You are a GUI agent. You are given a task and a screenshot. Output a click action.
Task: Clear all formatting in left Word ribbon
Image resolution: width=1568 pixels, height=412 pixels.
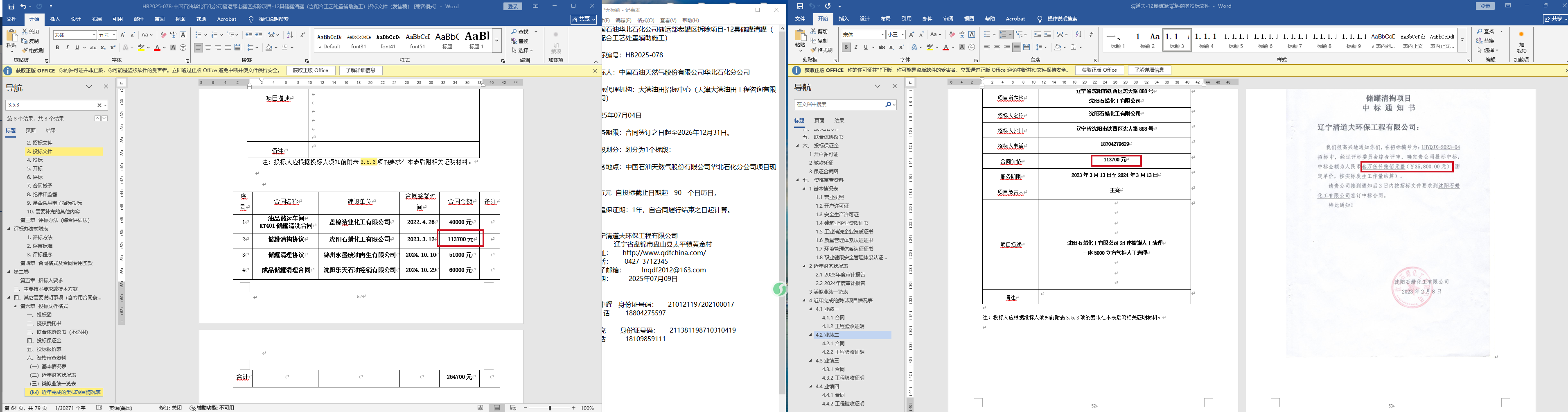[x=163, y=35]
